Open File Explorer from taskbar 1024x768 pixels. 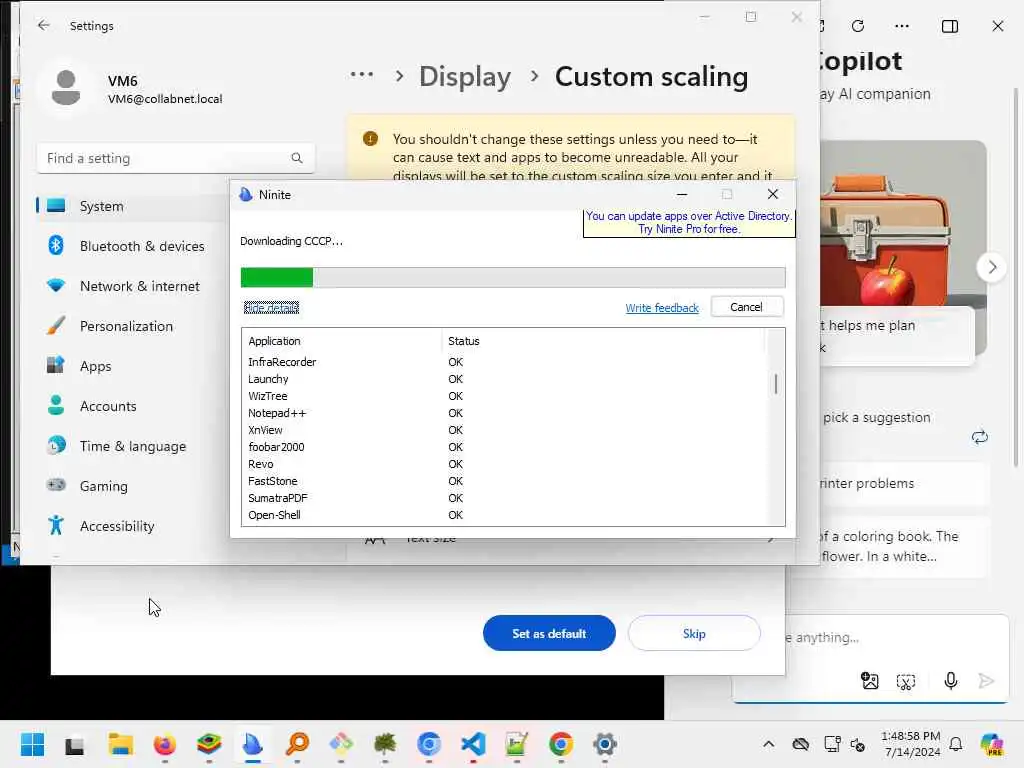coord(120,744)
